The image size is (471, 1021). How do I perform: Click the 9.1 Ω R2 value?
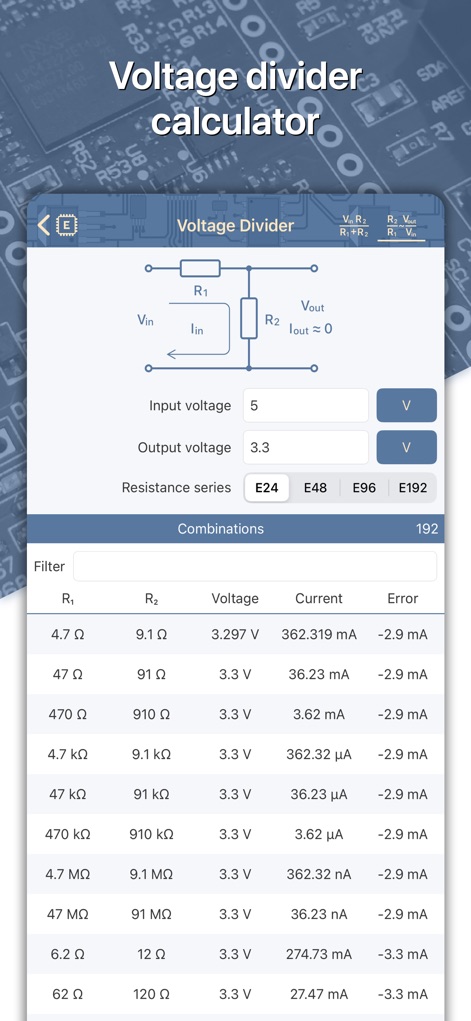(151, 634)
